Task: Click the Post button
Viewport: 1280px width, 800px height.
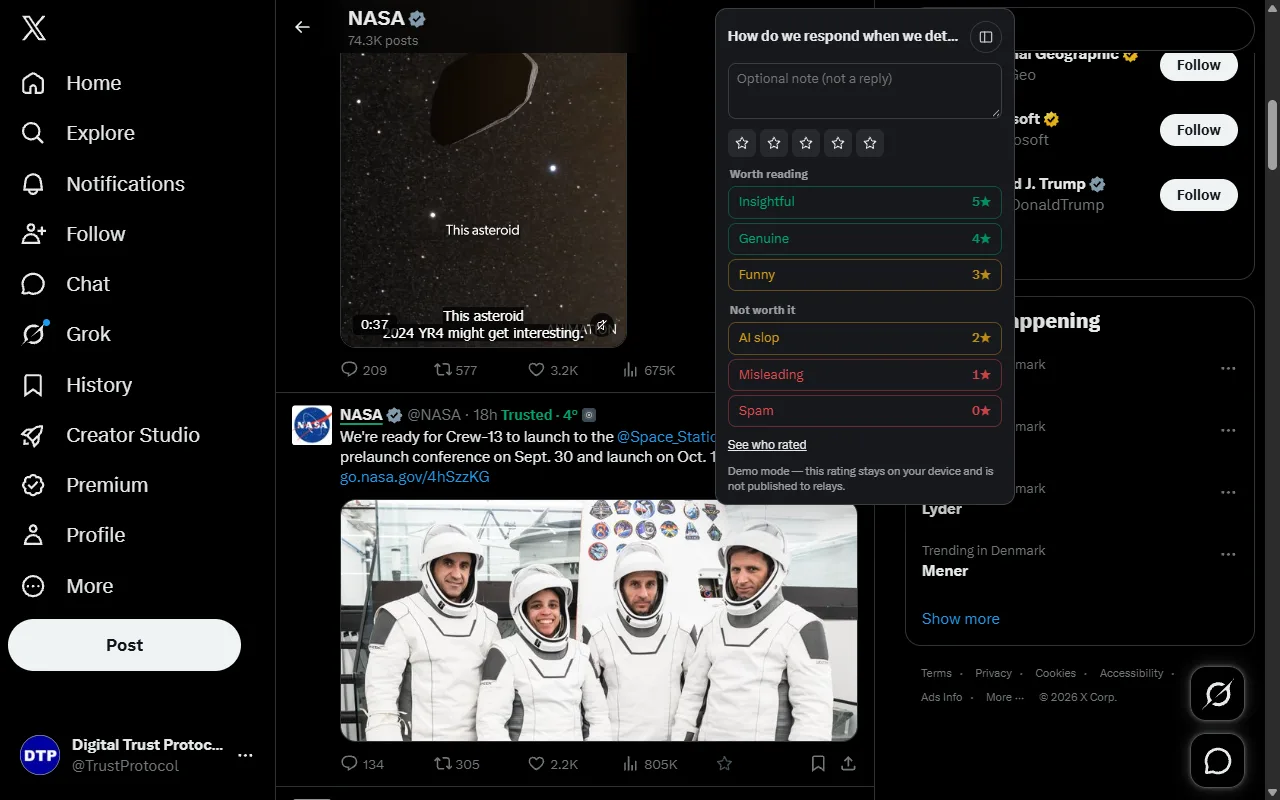Action: [x=124, y=645]
